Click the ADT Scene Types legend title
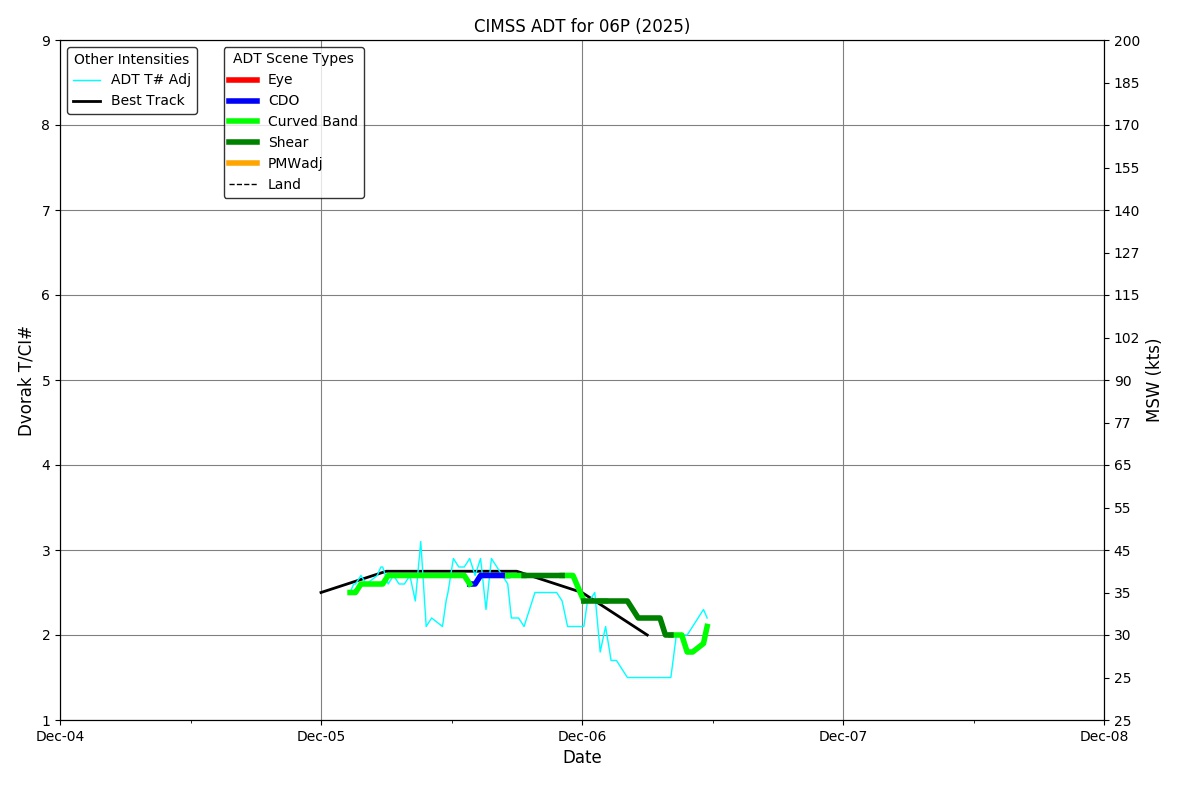Image resolution: width=1200 pixels, height=800 pixels. pos(293,59)
